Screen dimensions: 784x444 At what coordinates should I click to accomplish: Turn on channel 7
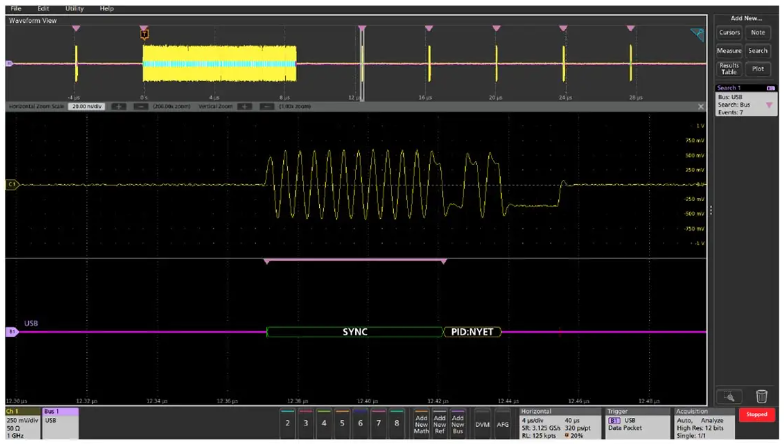(378, 423)
